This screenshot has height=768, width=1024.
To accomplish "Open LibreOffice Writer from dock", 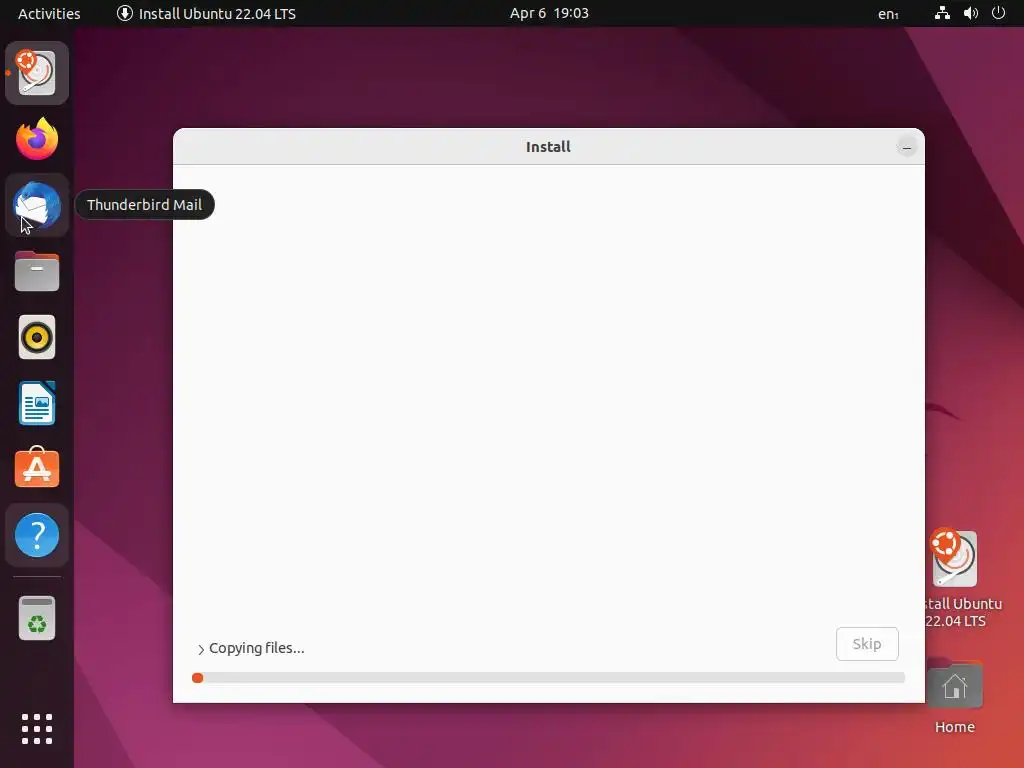I will coord(37,403).
